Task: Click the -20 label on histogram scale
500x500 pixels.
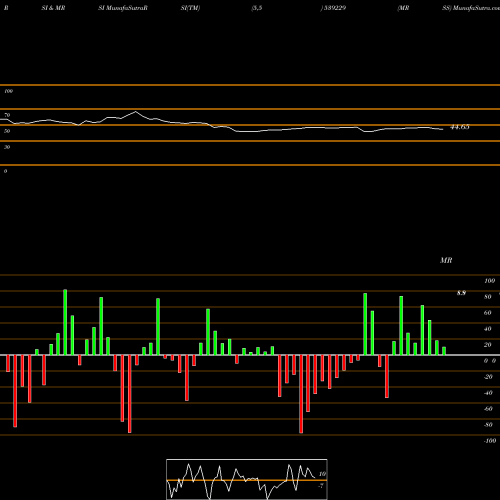Action: point(488,377)
